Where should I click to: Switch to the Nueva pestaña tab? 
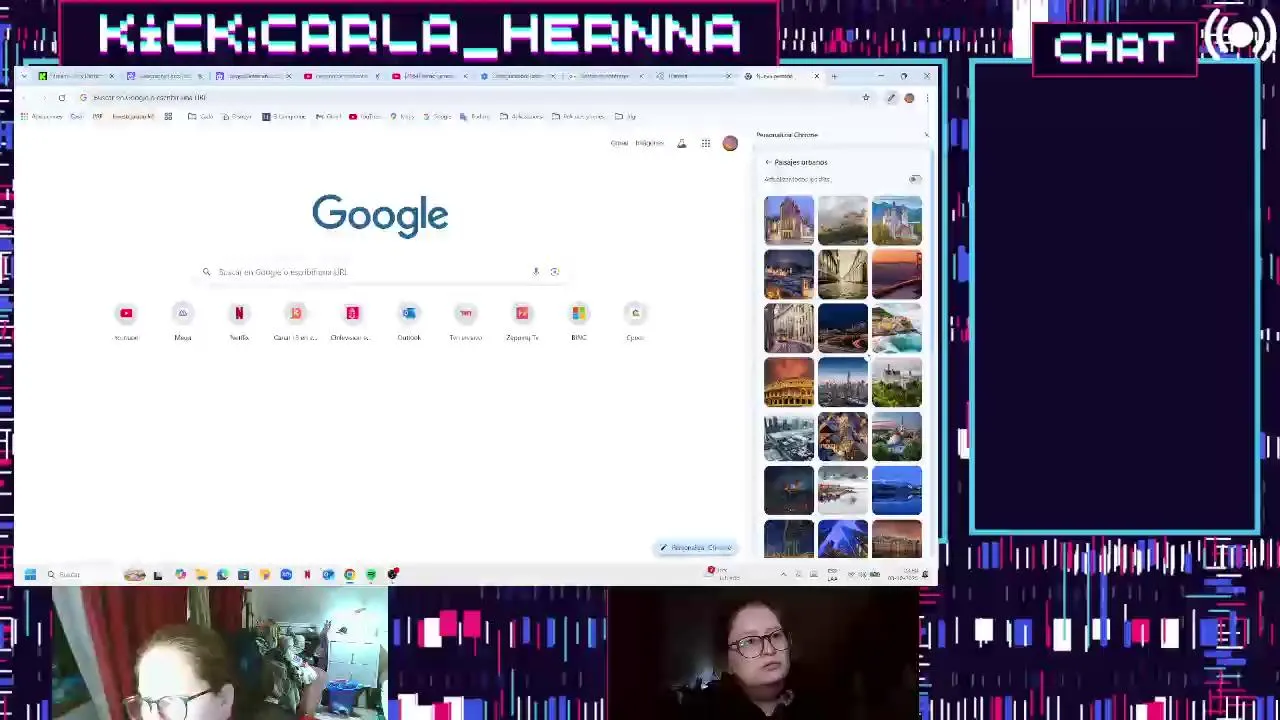[782, 76]
